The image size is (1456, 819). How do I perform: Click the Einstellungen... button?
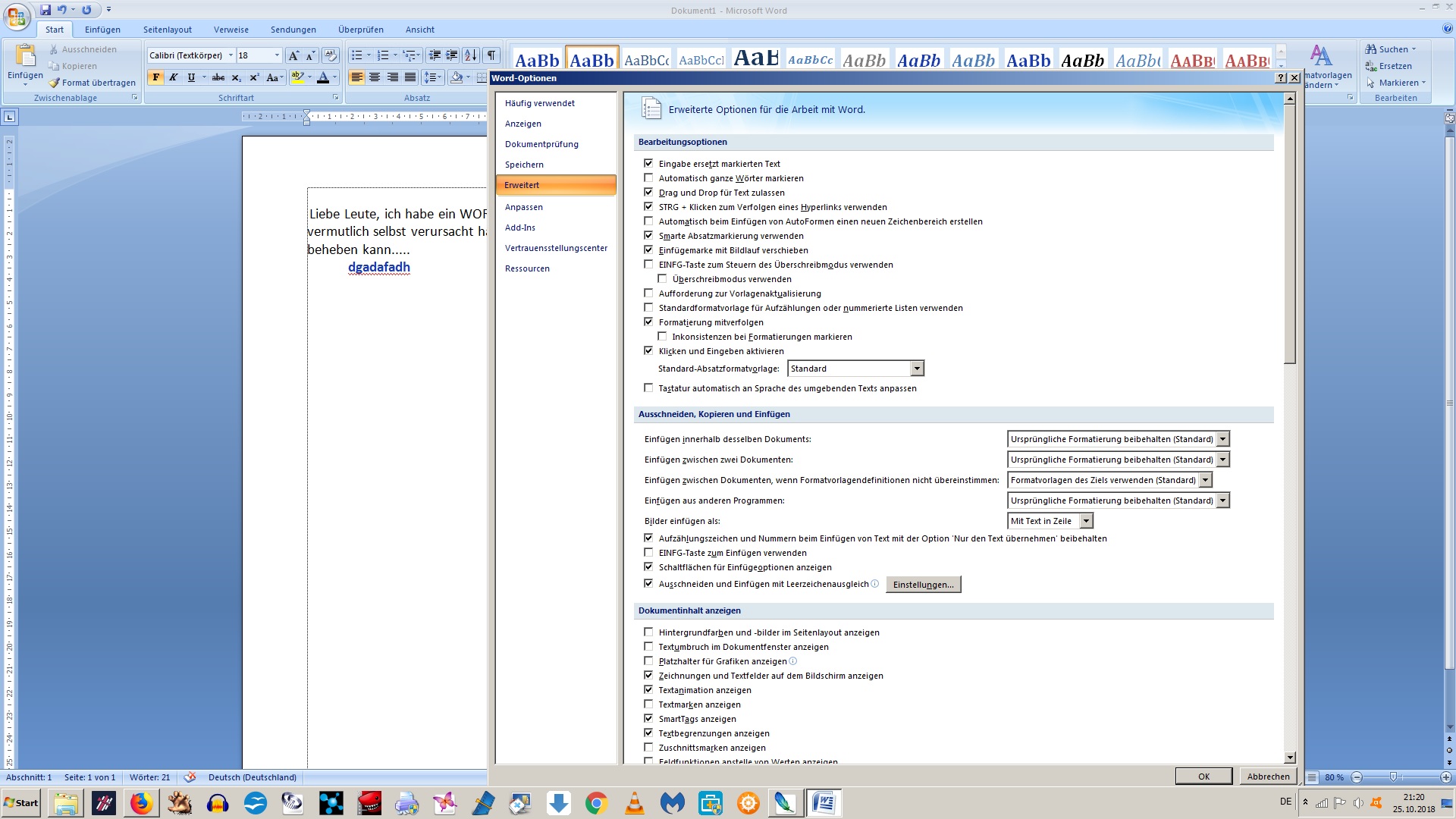923,585
